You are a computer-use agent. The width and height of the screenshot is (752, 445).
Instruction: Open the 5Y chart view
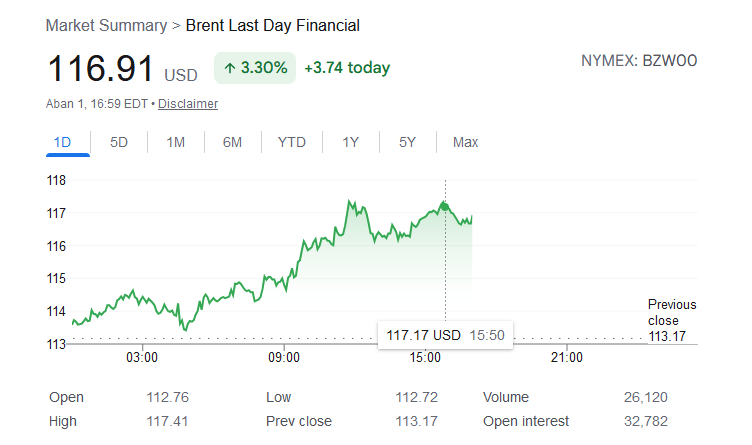[x=407, y=142]
